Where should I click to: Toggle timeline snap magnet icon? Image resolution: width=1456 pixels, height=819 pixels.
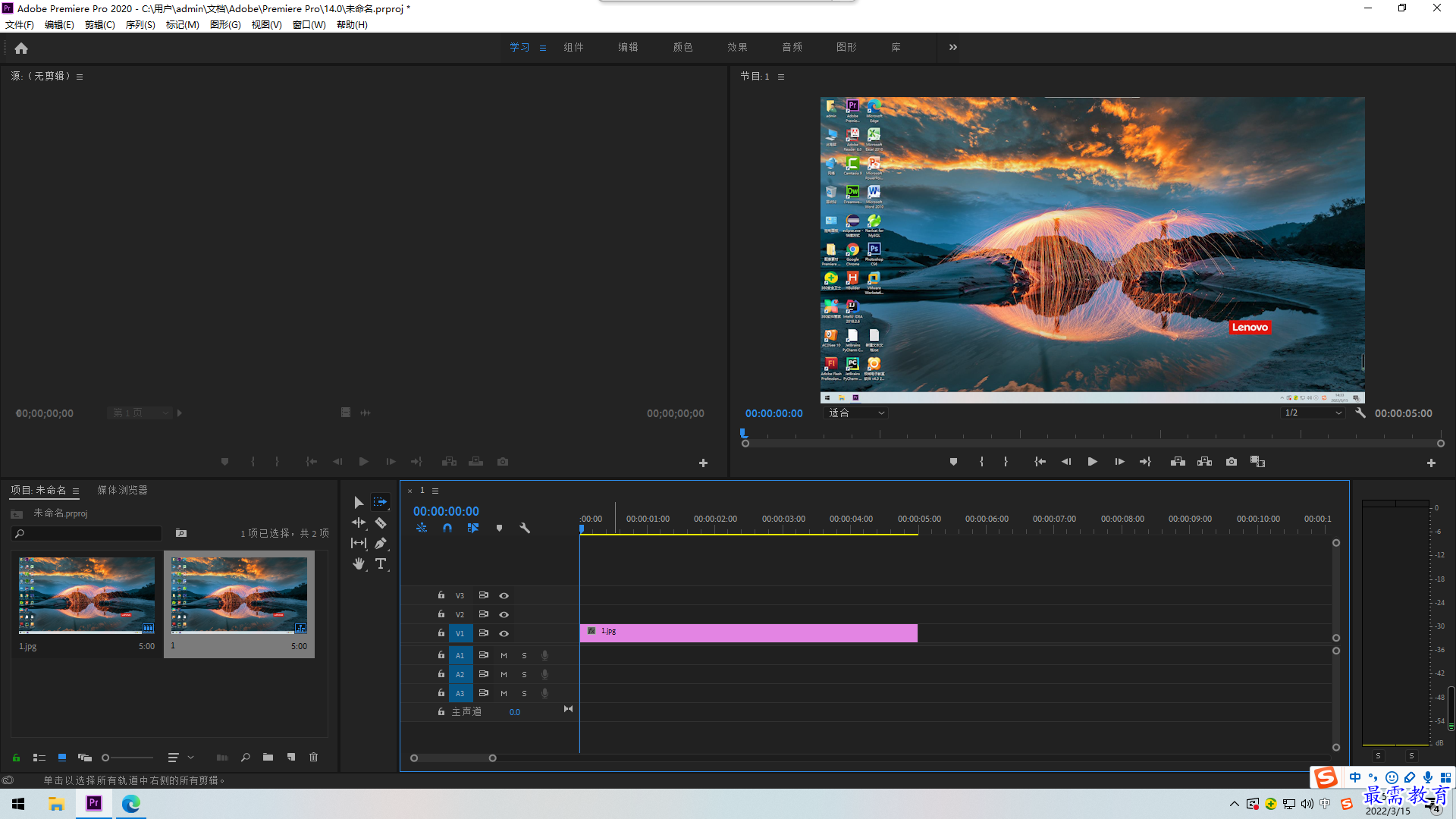tap(447, 528)
